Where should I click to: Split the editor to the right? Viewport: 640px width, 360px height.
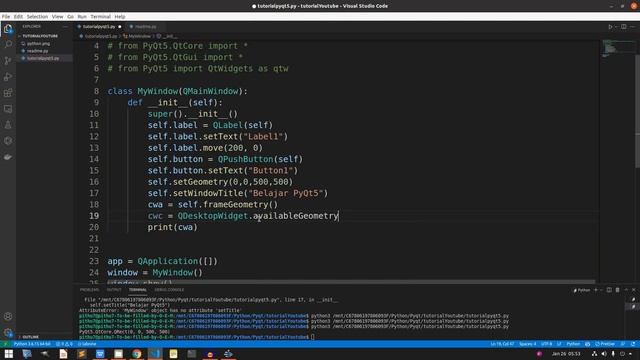(x=624, y=27)
